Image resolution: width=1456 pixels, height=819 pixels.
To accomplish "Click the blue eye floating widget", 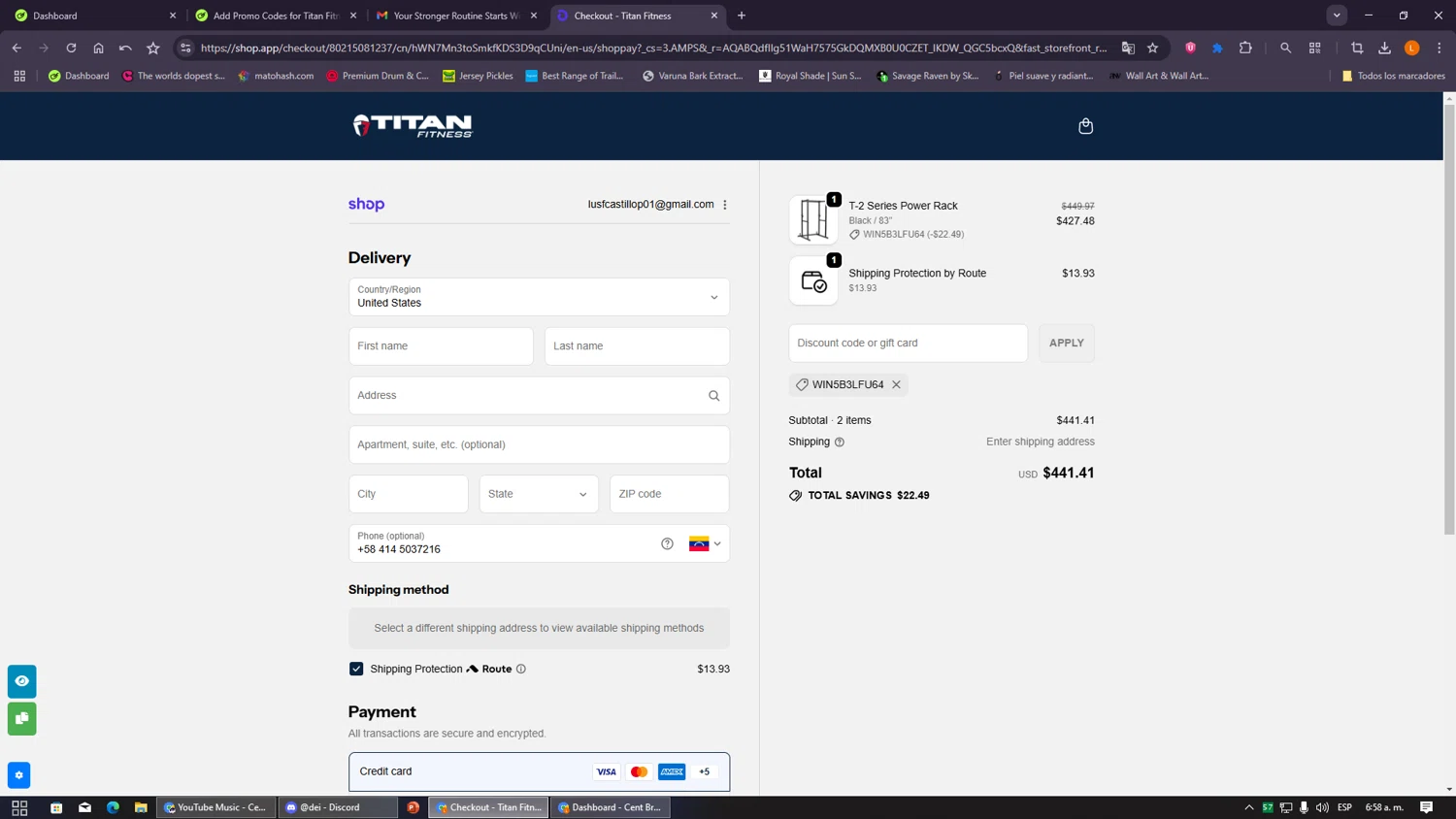I will click(x=21, y=681).
